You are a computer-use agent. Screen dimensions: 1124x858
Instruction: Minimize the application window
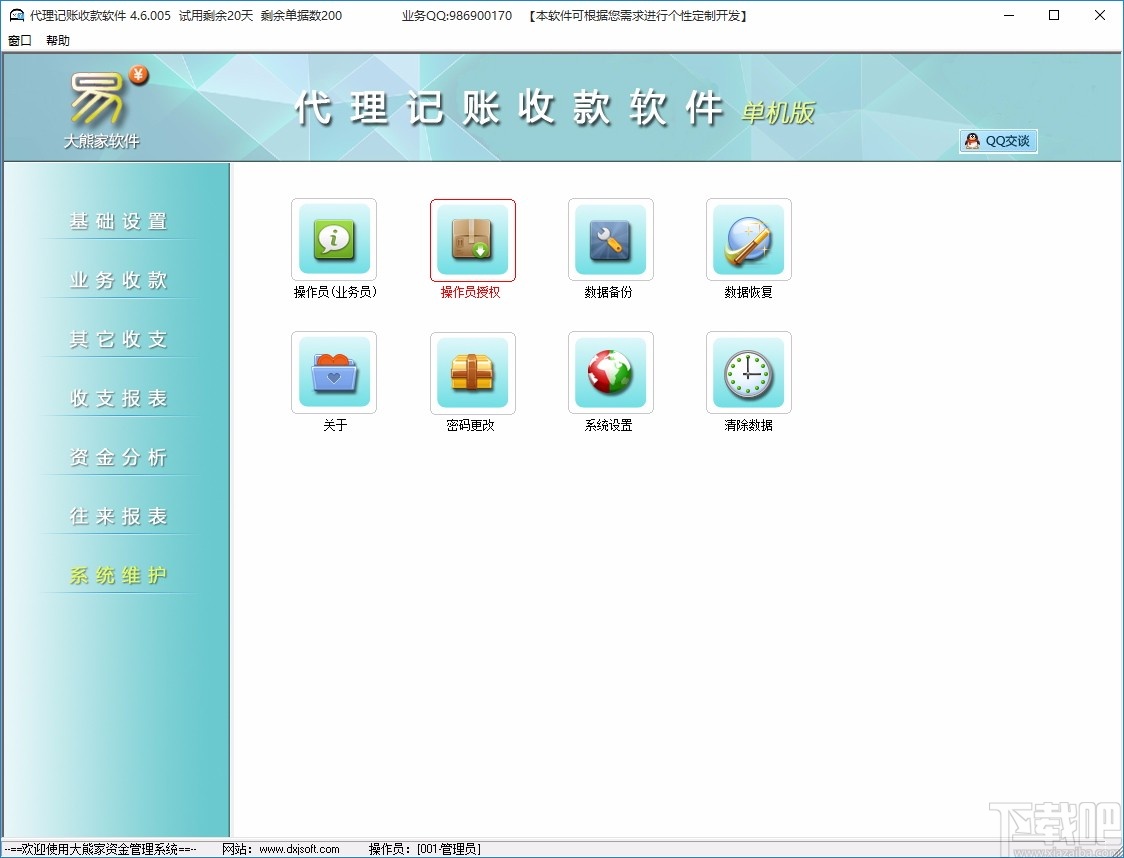click(x=1009, y=15)
